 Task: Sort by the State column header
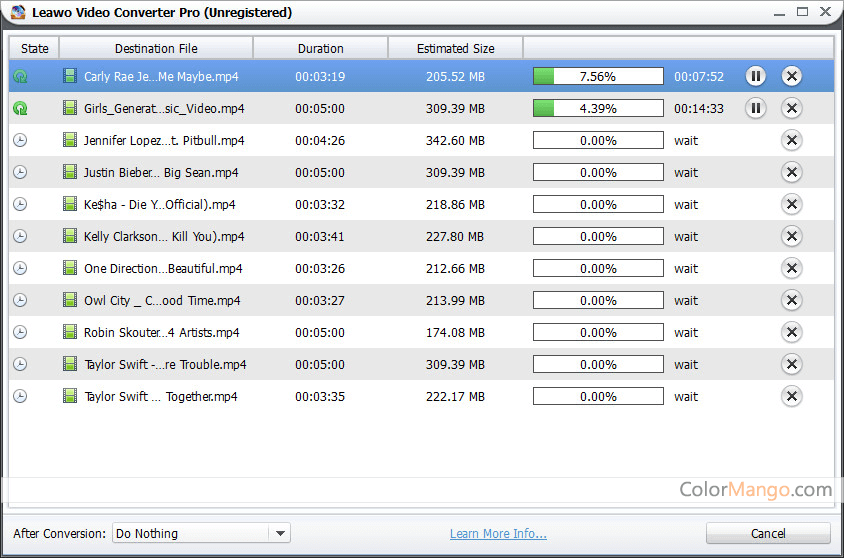34,48
